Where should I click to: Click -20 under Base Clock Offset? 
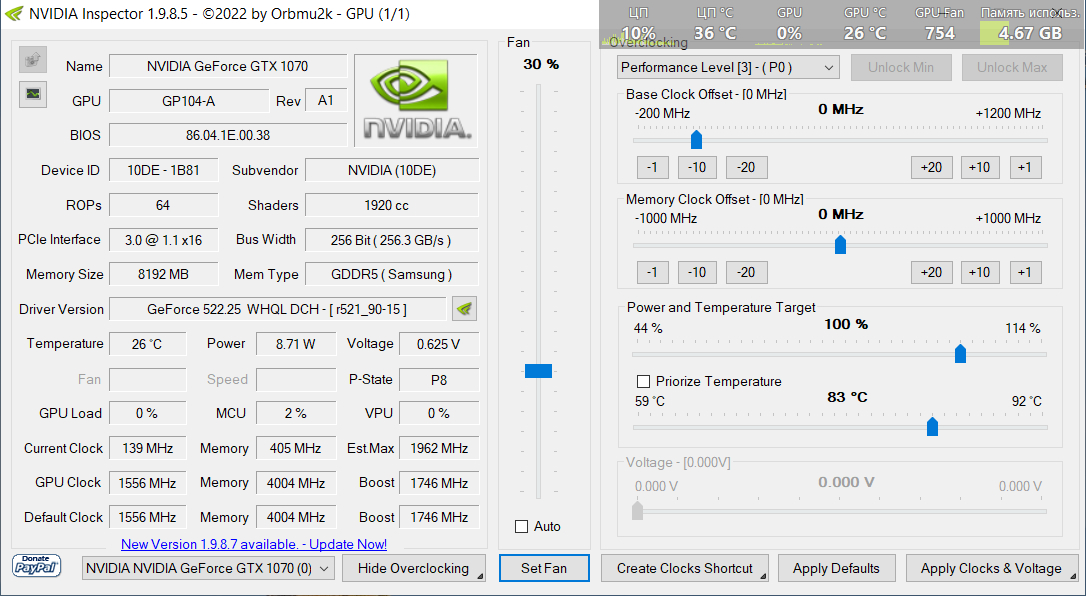(x=746, y=168)
